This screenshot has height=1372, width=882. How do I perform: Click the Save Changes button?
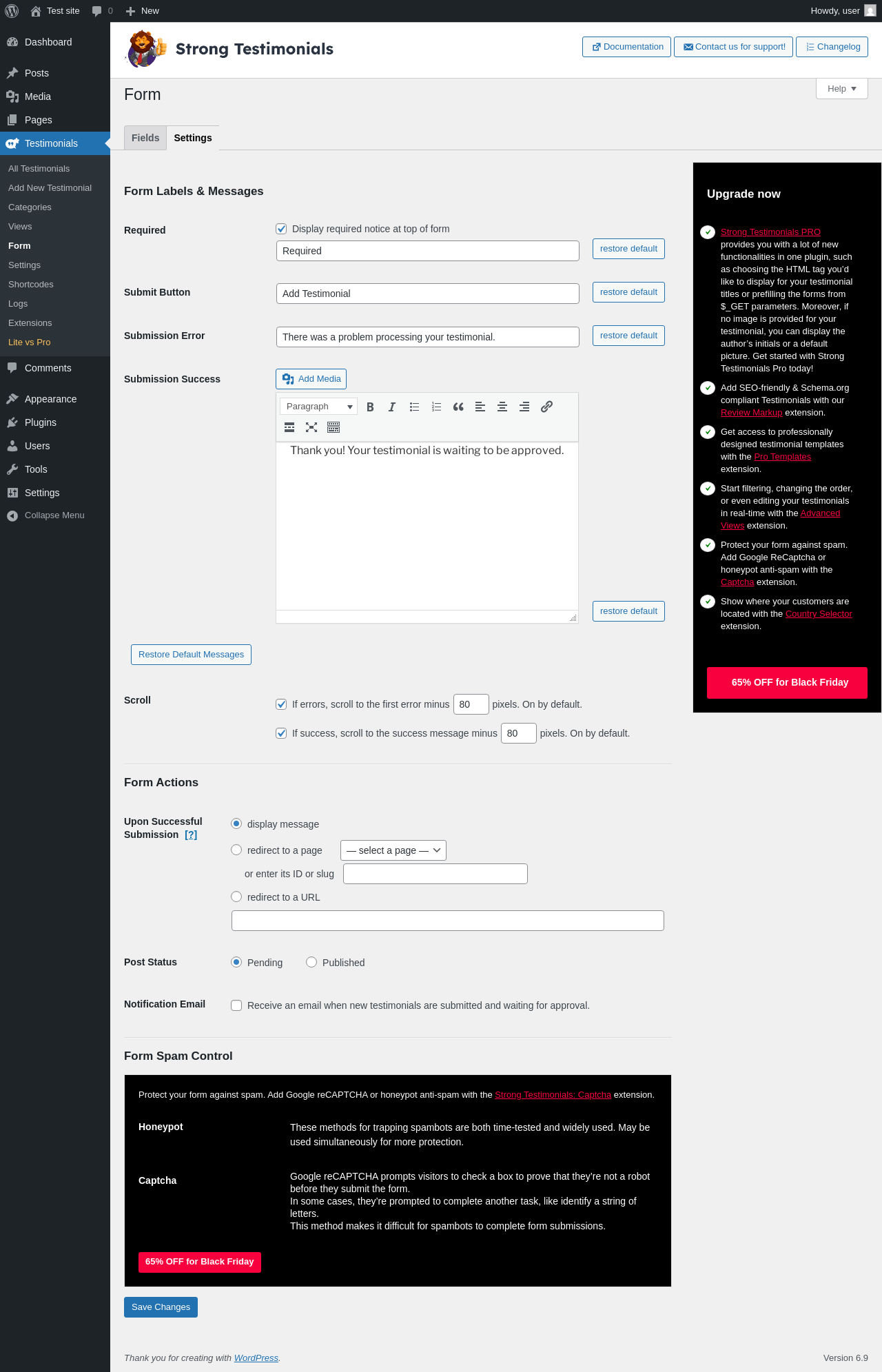(161, 1307)
